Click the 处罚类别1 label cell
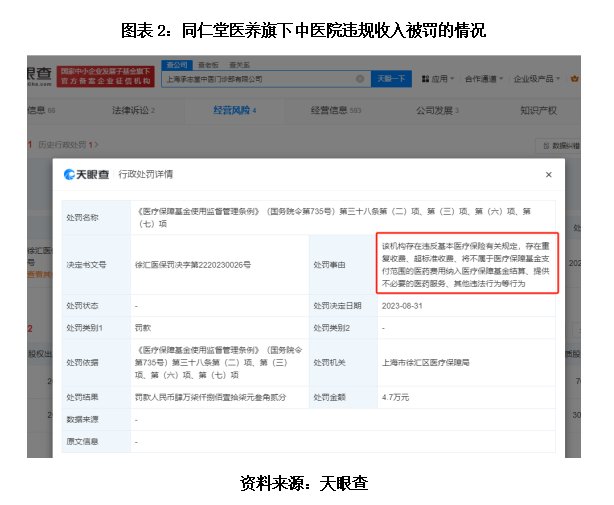The image size is (614, 505). point(96,328)
